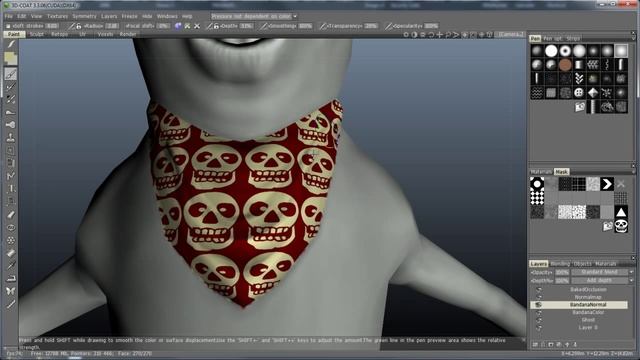Image resolution: width=640 pixels, height=360 pixels.
Task: Toggle visibility of BakedOcclusion layer
Action: [x=539, y=289]
